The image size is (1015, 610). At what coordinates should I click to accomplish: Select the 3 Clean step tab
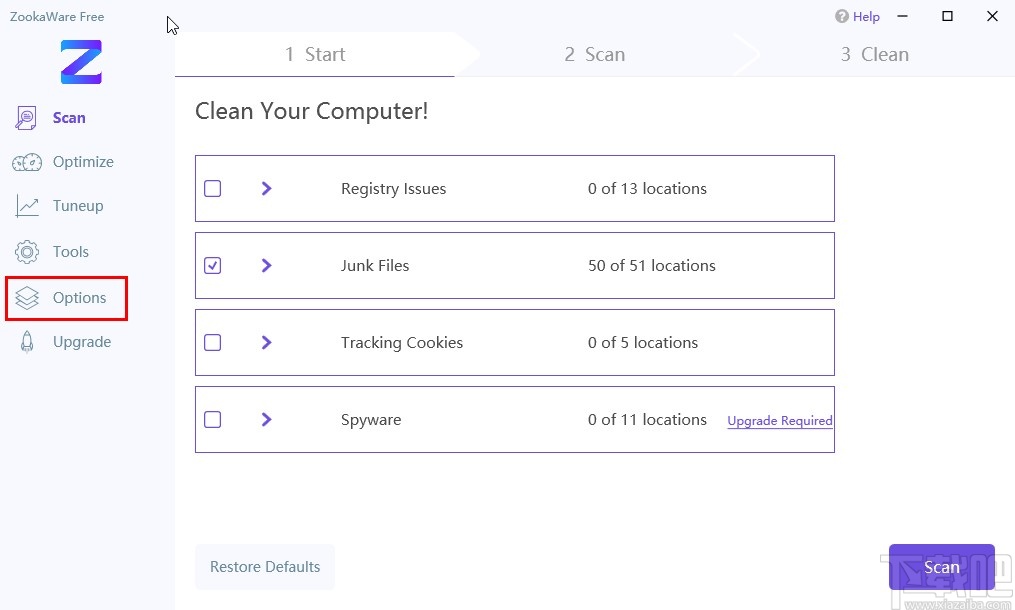click(875, 54)
